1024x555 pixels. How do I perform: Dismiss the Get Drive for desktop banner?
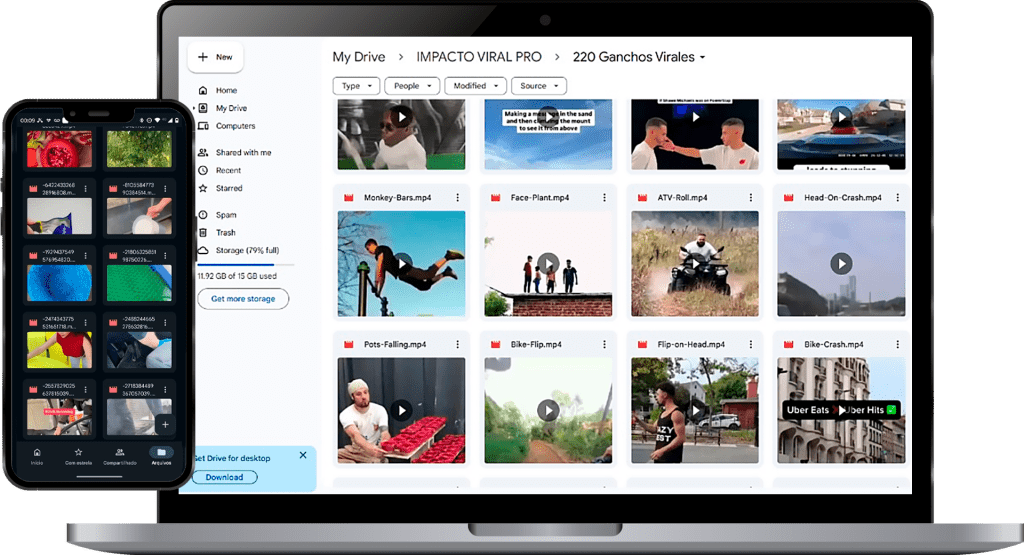pyautogui.click(x=303, y=455)
